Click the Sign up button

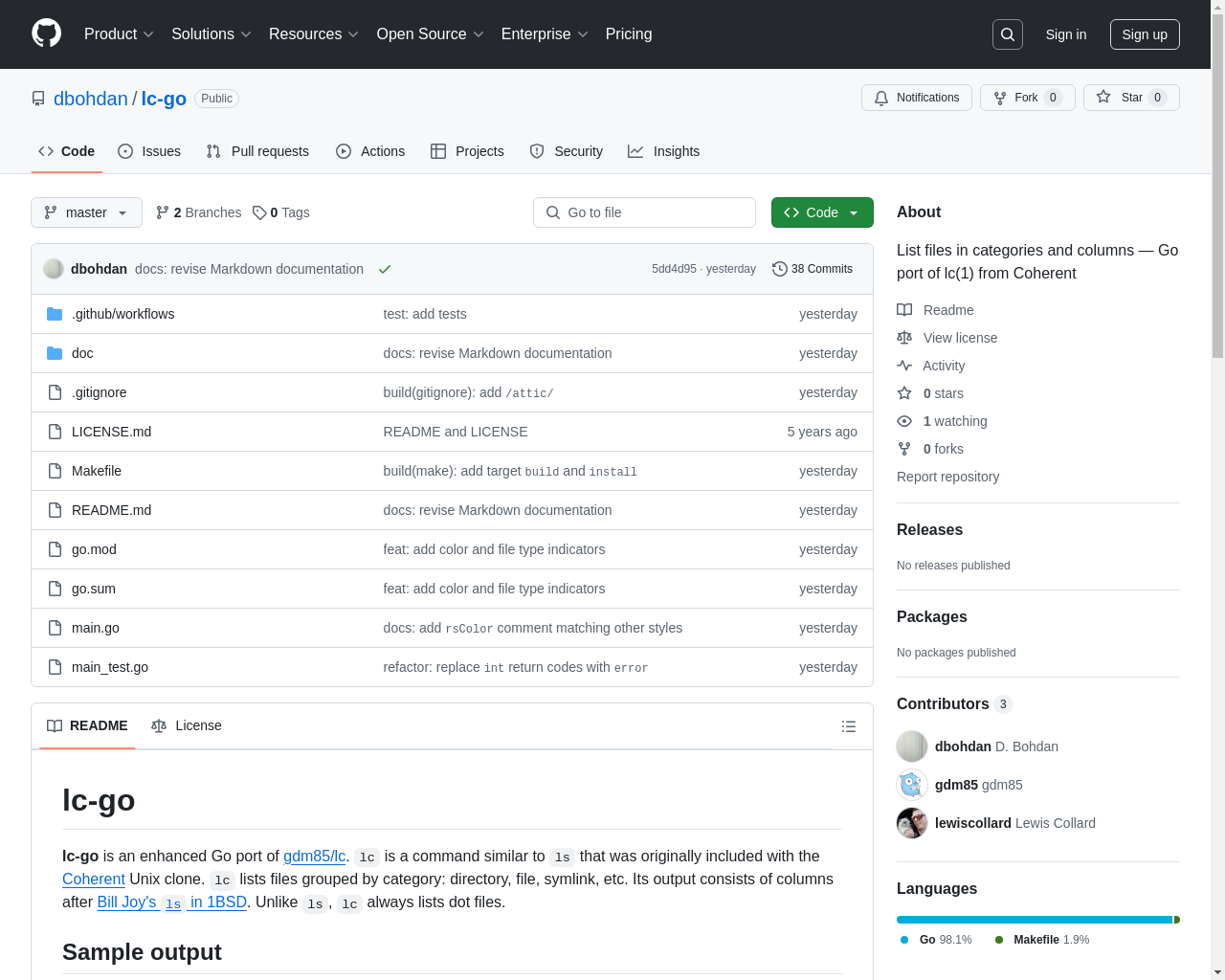click(1145, 34)
